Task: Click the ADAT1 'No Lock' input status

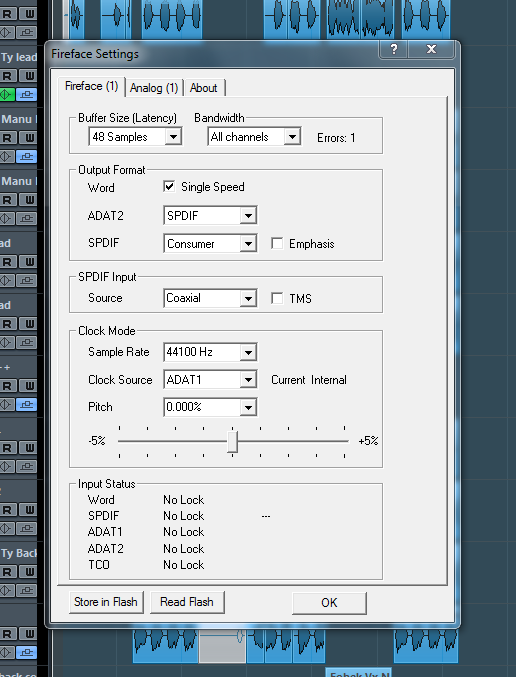Action: pos(184,532)
